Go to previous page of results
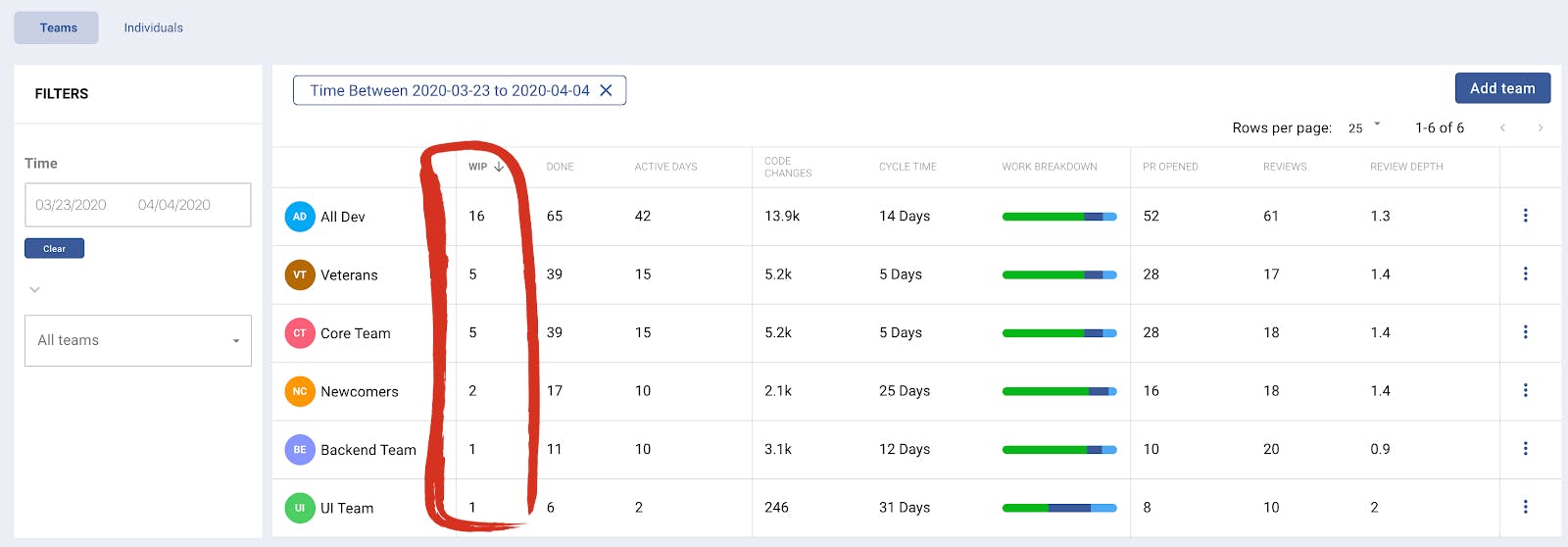 (1502, 128)
